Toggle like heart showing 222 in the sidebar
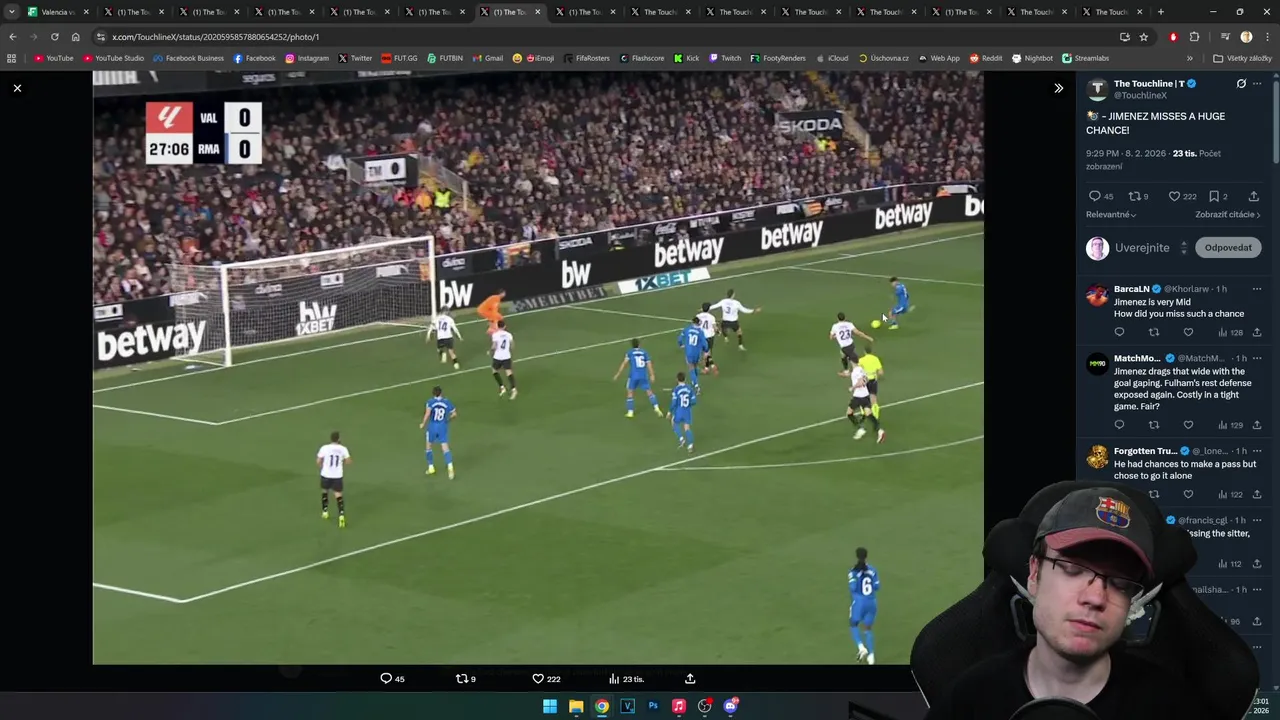This screenshot has height=720, width=1280. point(1174,196)
